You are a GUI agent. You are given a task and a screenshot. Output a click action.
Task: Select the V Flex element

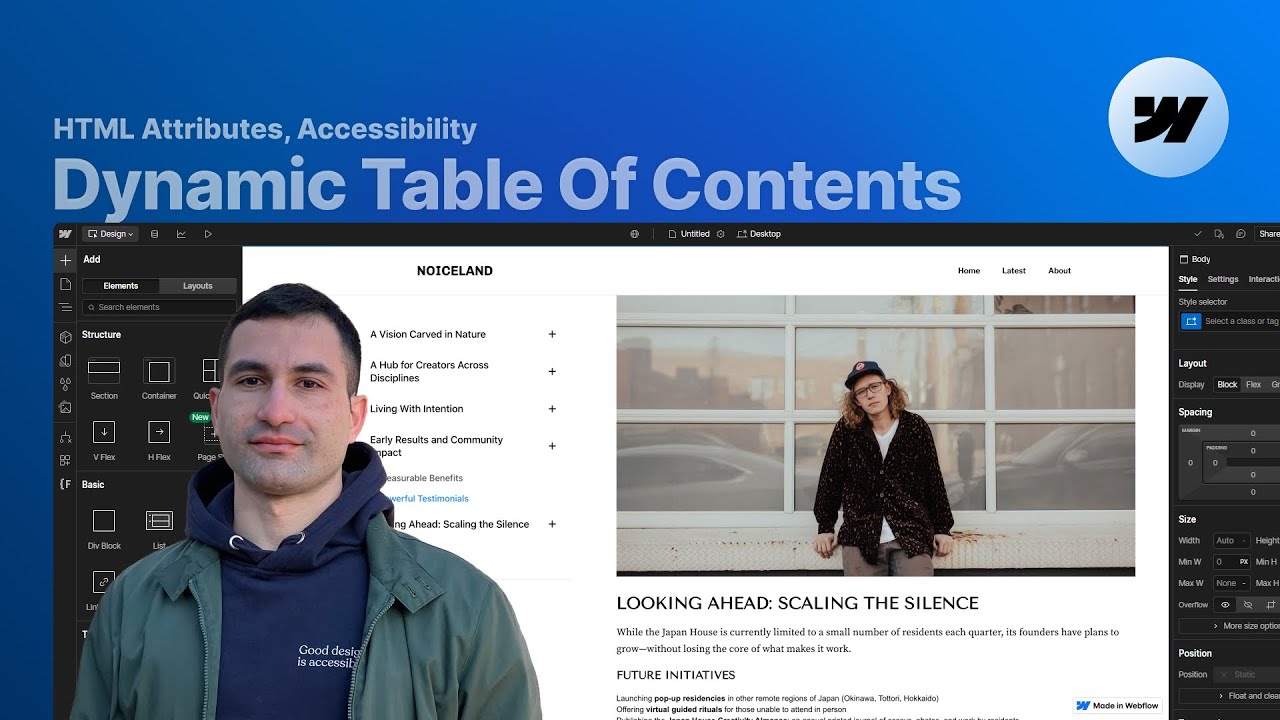click(104, 440)
